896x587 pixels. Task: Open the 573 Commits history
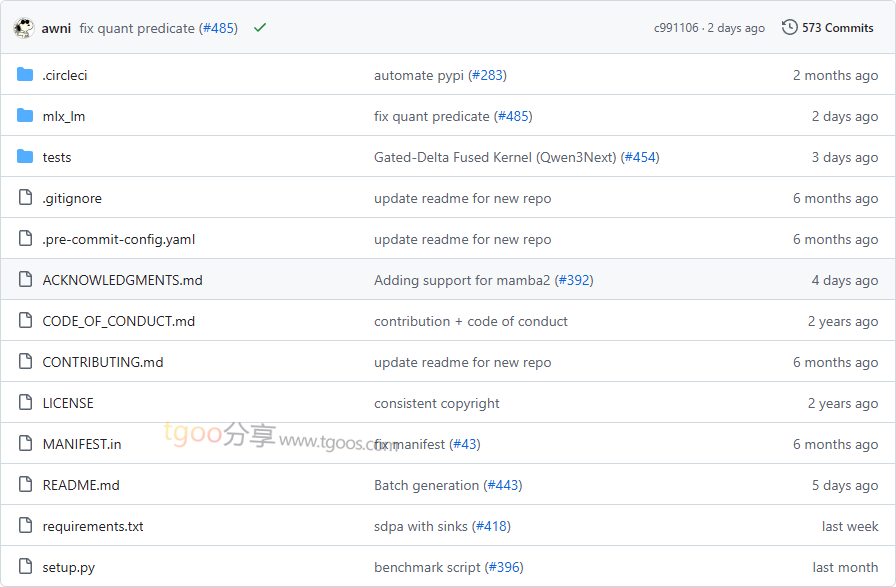pyautogui.click(x=828, y=28)
